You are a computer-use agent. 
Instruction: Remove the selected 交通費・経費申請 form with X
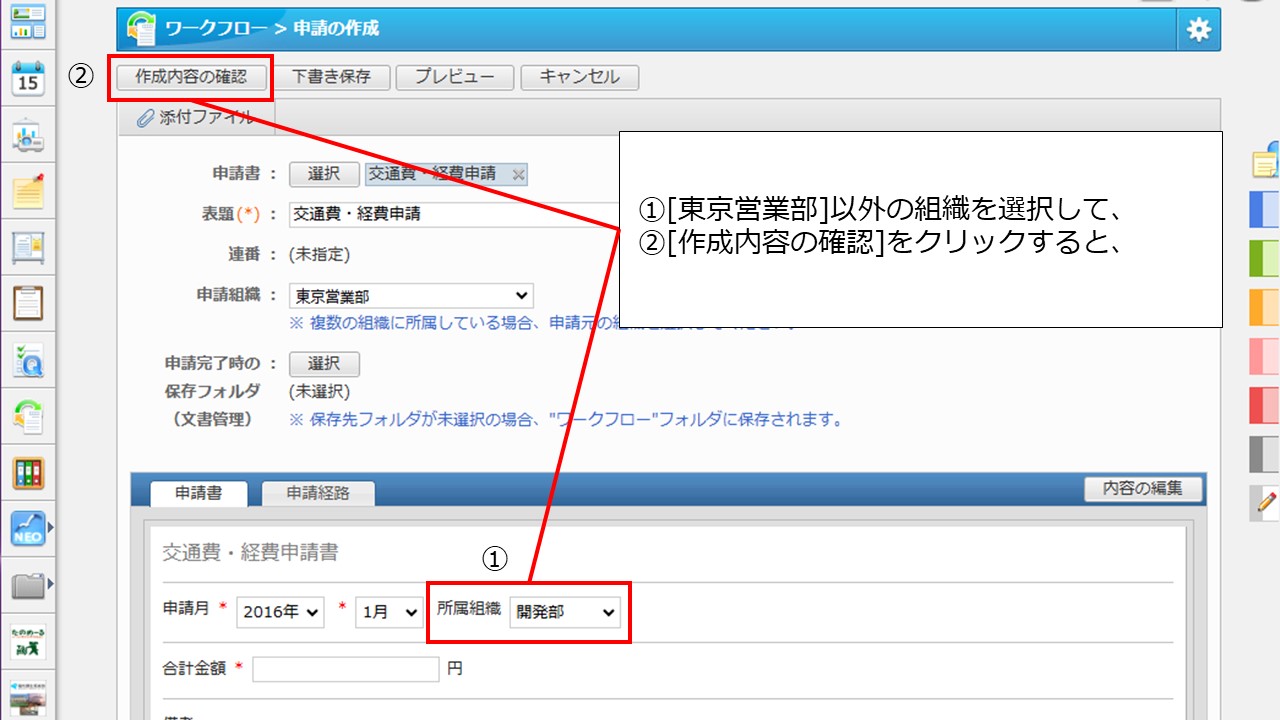click(518, 174)
